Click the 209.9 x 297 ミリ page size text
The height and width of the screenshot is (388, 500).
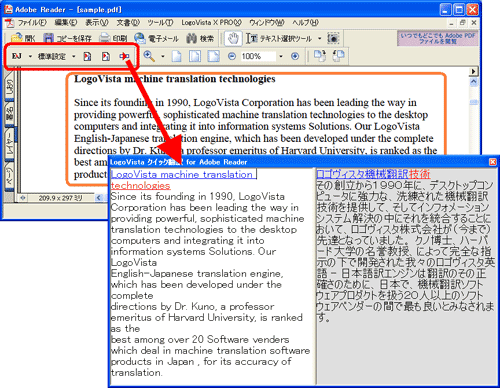coord(61,198)
